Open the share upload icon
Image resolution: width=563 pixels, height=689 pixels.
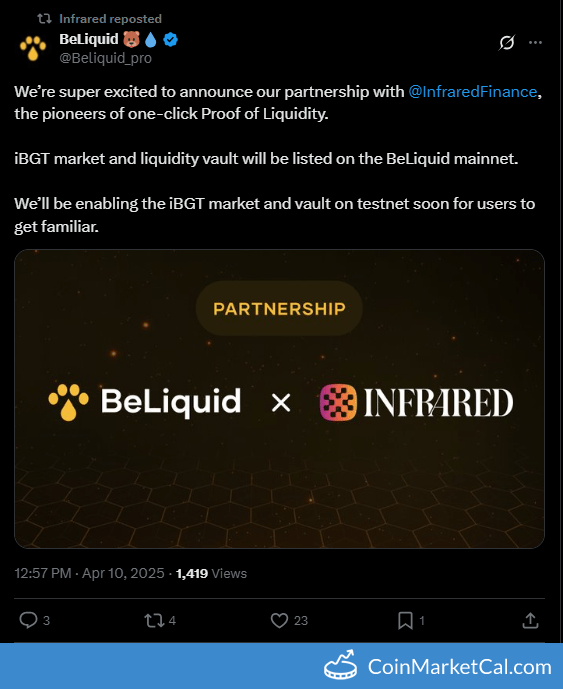[x=530, y=620]
